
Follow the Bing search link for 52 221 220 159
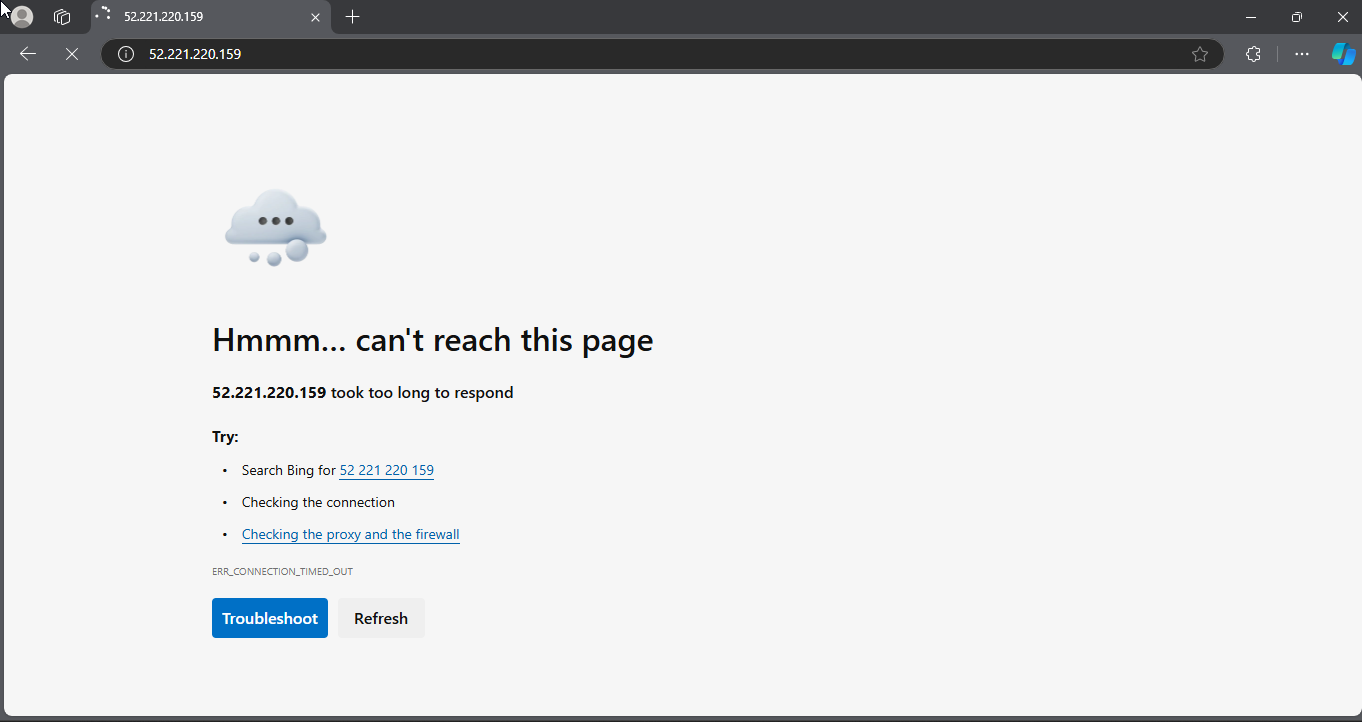point(386,470)
